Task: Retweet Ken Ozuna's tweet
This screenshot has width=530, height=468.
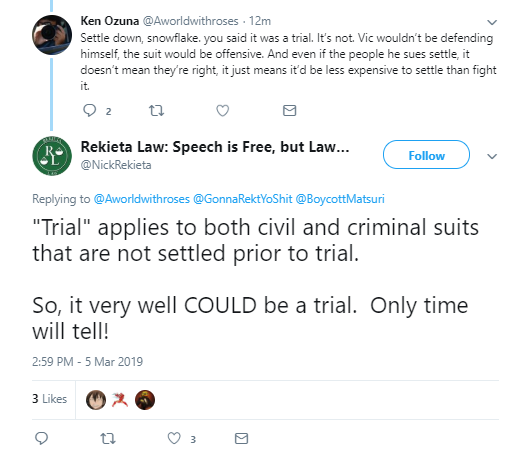Action: pos(156,110)
